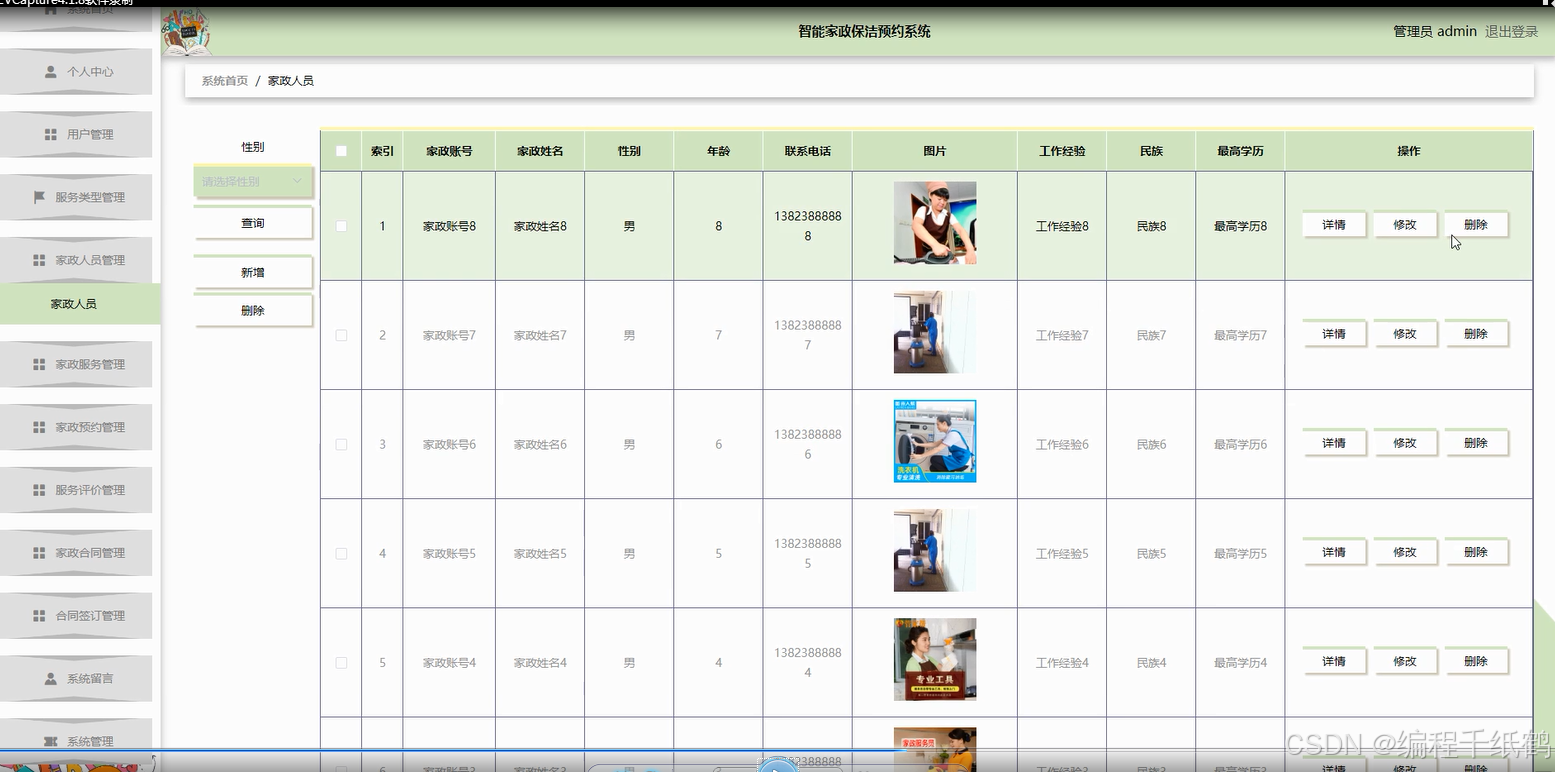Screen dimensions: 1555x772
Task: Click the grid icon beside 家政合同管理
Action: pos(40,553)
